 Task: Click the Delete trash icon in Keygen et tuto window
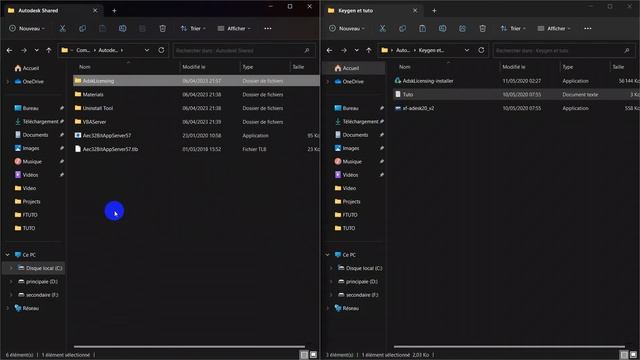tap(482, 28)
